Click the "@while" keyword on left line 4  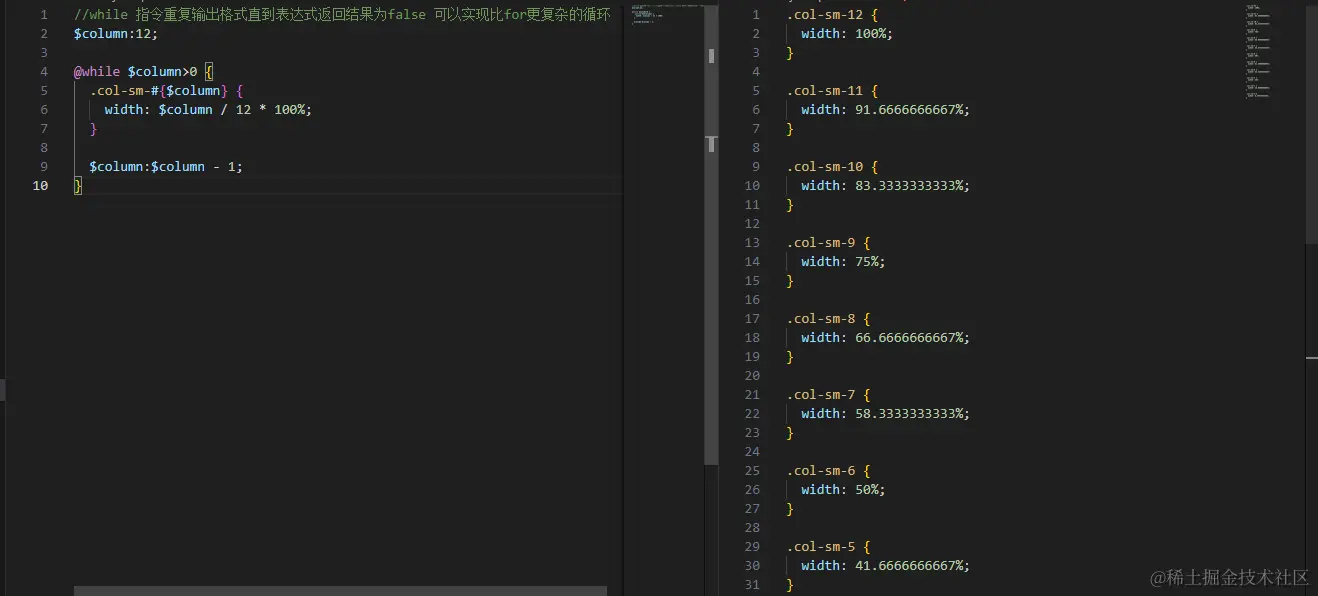pos(97,72)
